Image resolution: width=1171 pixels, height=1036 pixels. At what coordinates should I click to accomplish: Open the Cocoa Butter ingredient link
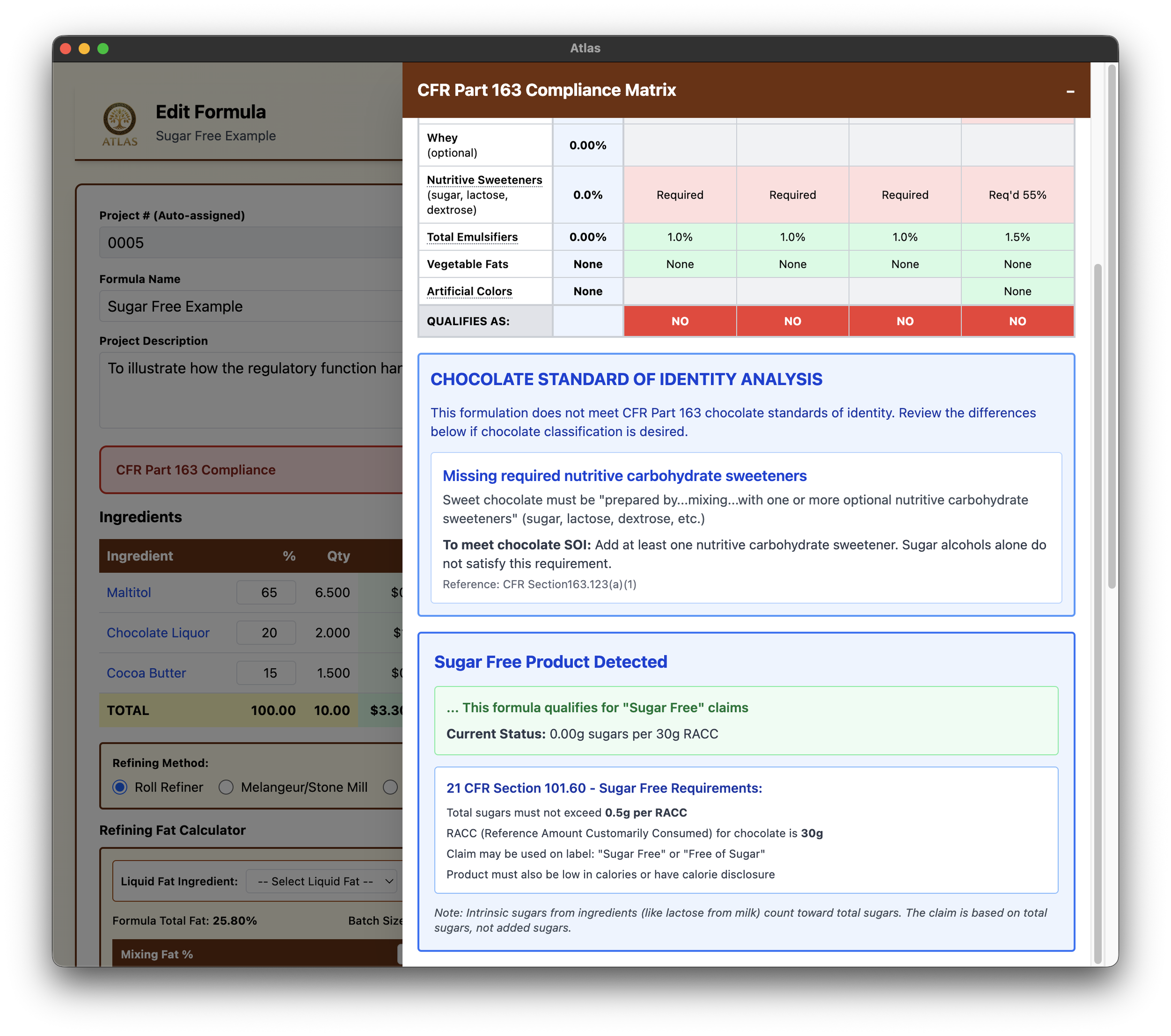pos(146,673)
